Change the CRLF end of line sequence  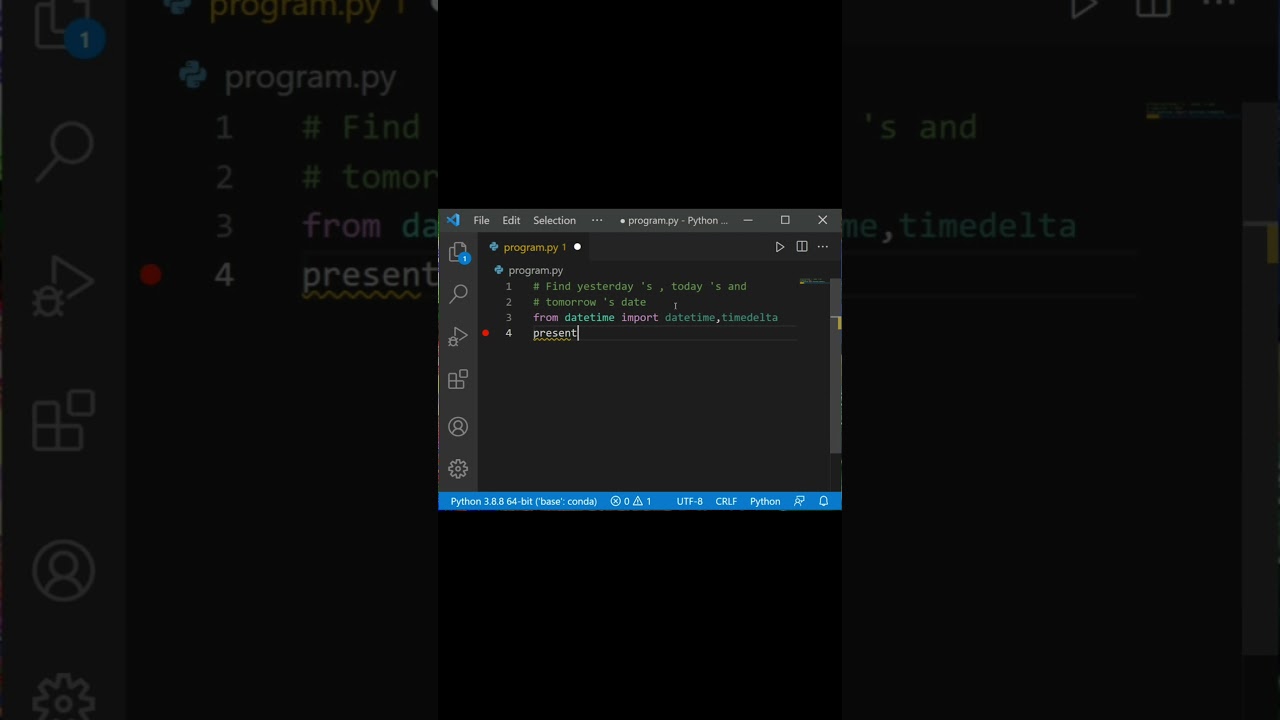click(726, 501)
